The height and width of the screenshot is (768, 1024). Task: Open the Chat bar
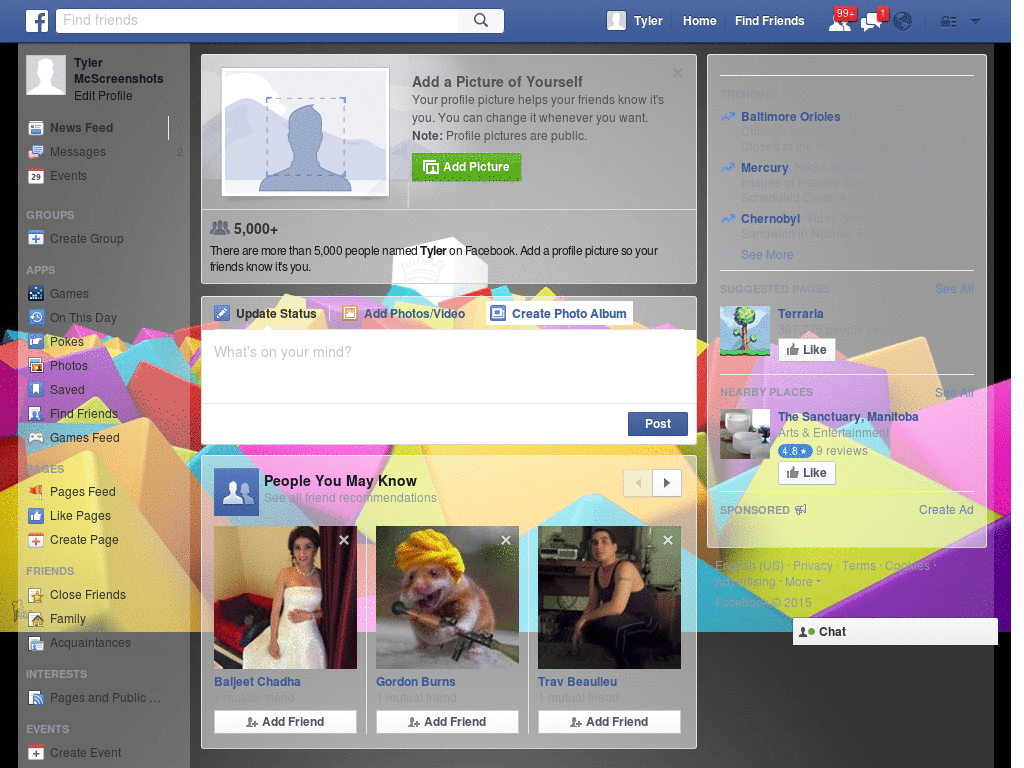point(895,632)
